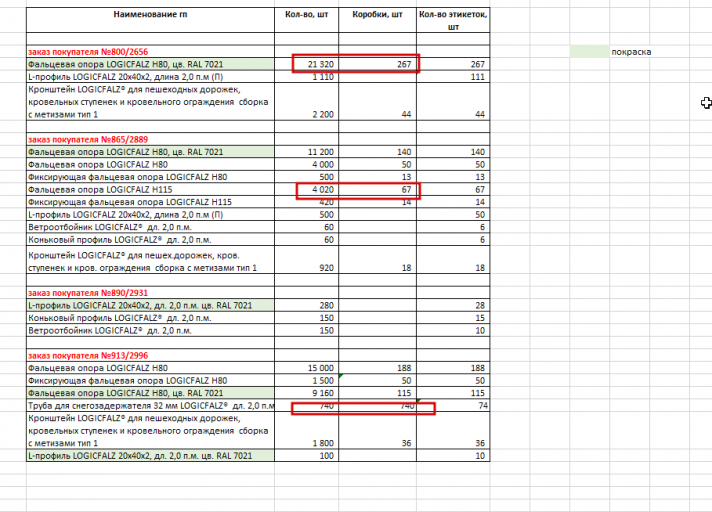Select the cell "заказ покупателя №865/2889"
Screen dimensions: 712x512
click(x=150, y=139)
